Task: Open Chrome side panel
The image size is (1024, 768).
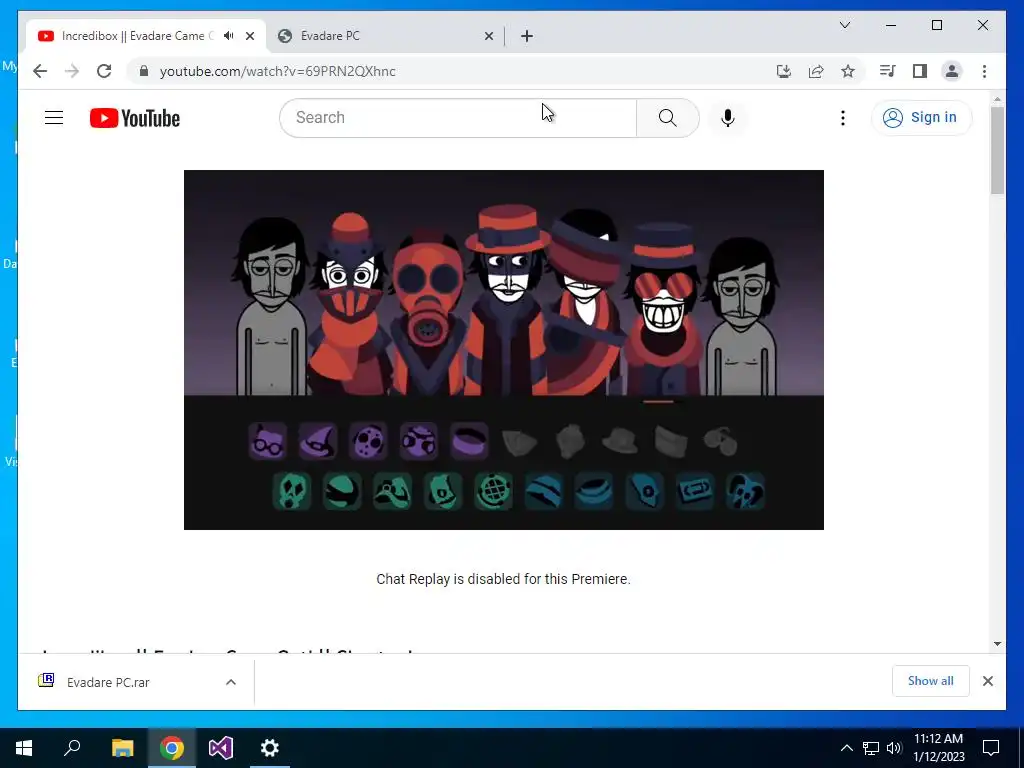Action: point(920,71)
